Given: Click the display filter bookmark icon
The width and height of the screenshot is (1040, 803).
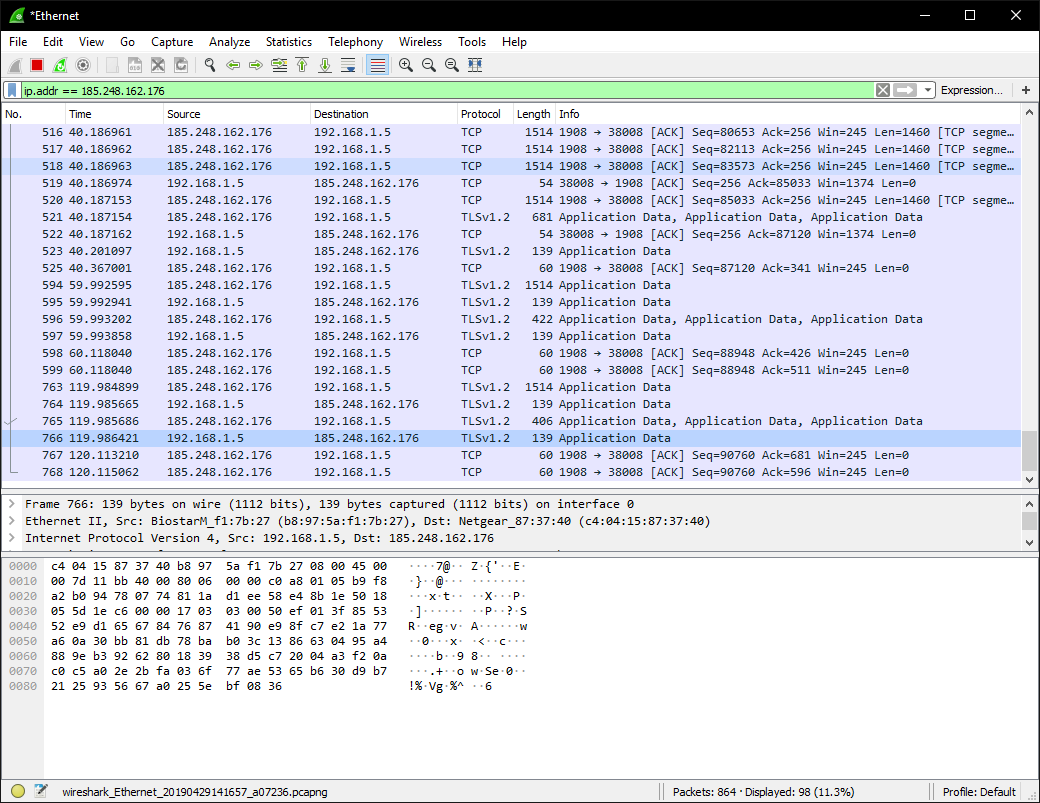Looking at the screenshot, I should pyautogui.click(x=12, y=90).
